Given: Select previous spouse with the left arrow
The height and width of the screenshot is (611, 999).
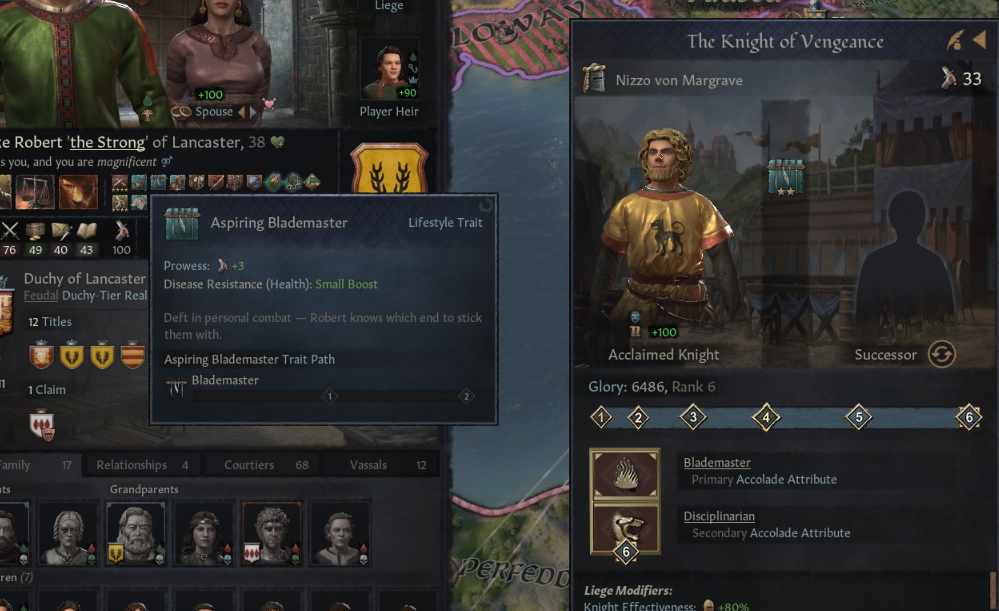Looking at the screenshot, I should [241, 111].
